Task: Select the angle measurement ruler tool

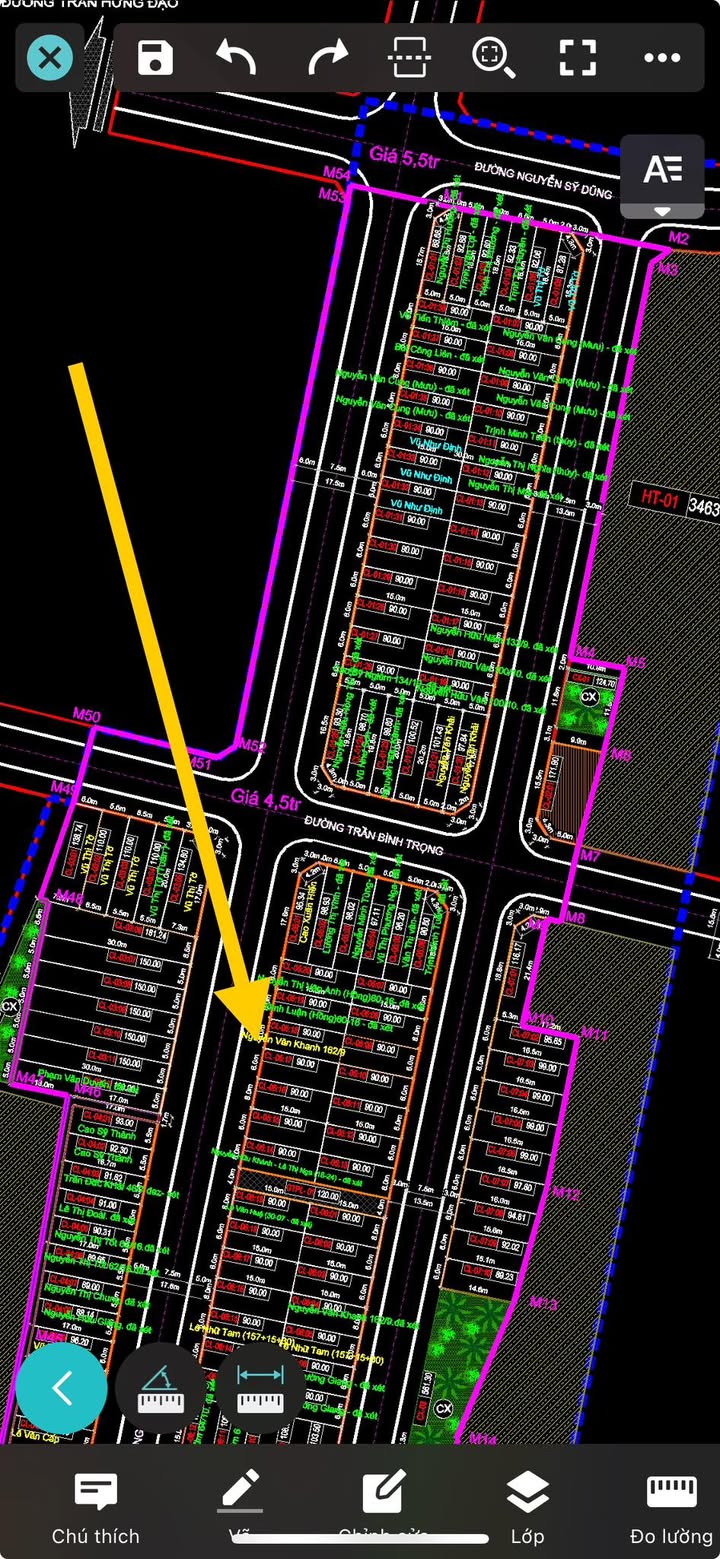Action: click(x=160, y=1390)
